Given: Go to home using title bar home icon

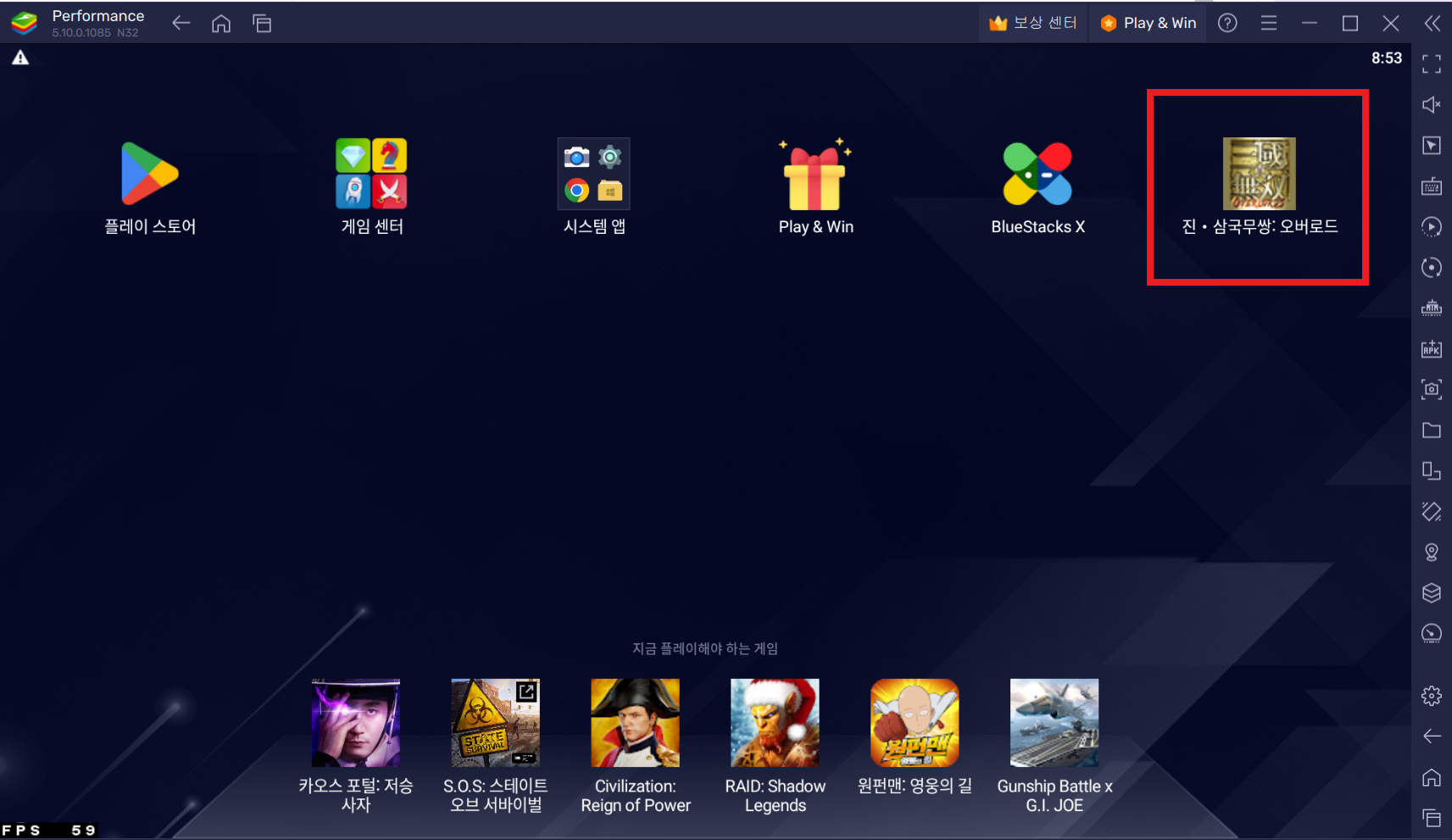Looking at the screenshot, I should coord(221,23).
